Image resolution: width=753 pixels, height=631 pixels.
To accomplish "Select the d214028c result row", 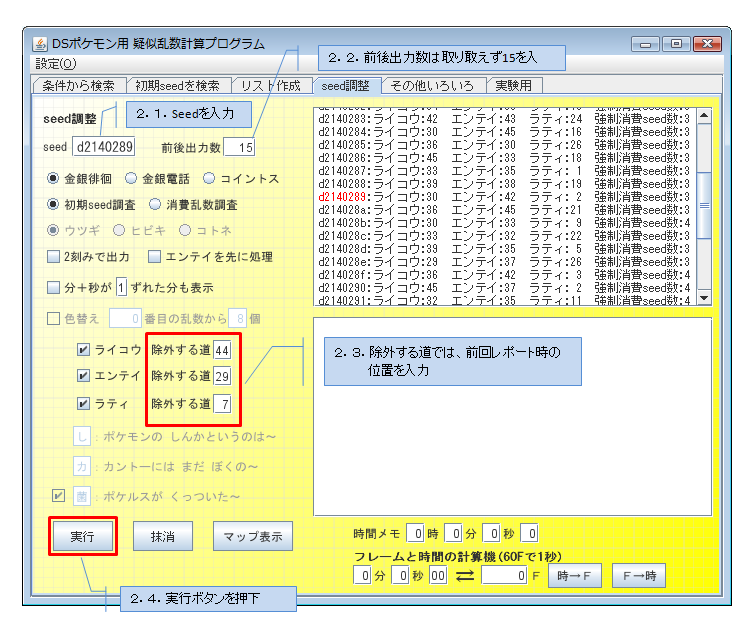I will tap(504, 236).
